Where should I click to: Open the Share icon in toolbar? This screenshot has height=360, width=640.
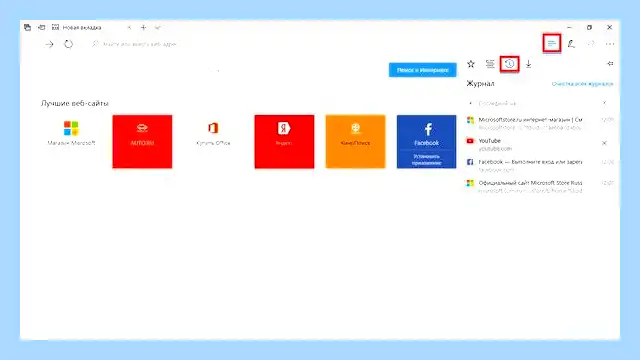coord(591,44)
